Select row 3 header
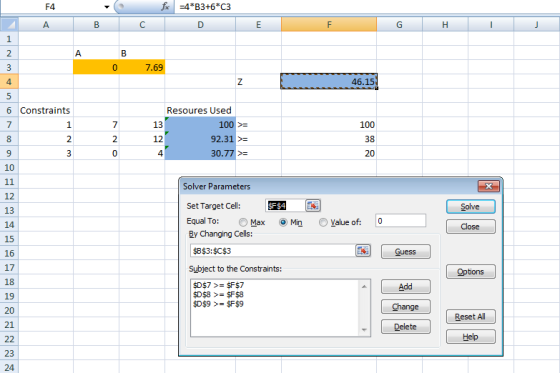560x373 pixels. (9, 67)
